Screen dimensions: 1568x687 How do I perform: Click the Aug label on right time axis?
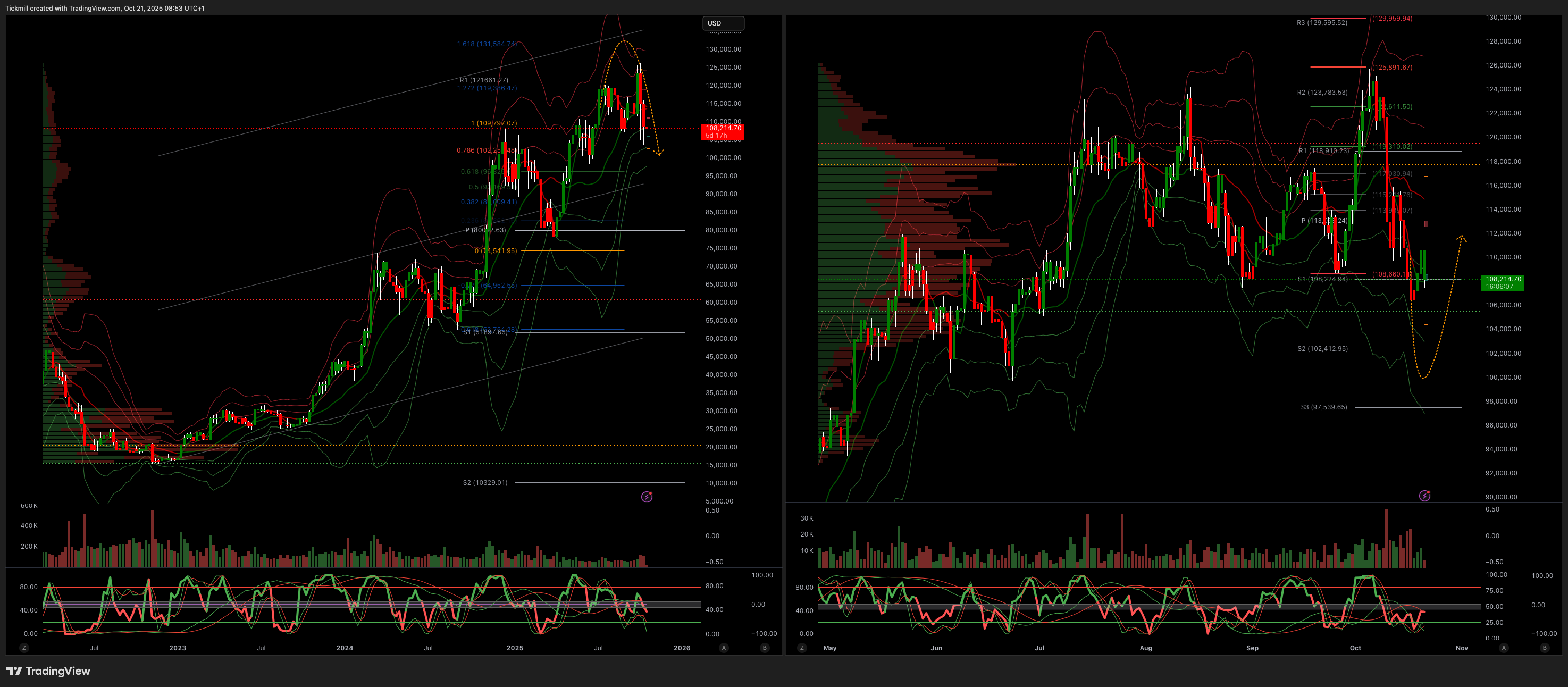pyautogui.click(x=1146, y=648)
